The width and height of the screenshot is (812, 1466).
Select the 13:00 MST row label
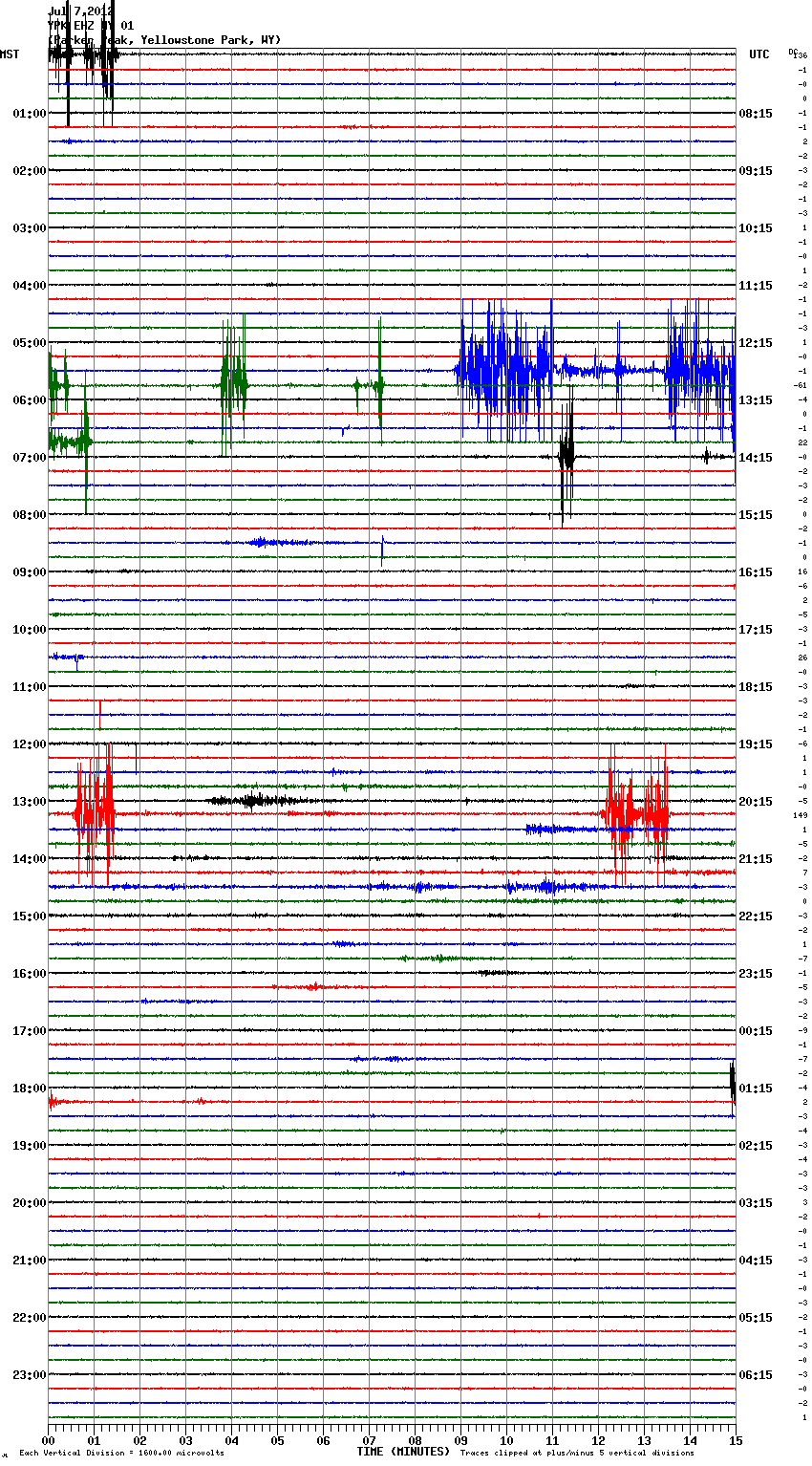[30, 802]
